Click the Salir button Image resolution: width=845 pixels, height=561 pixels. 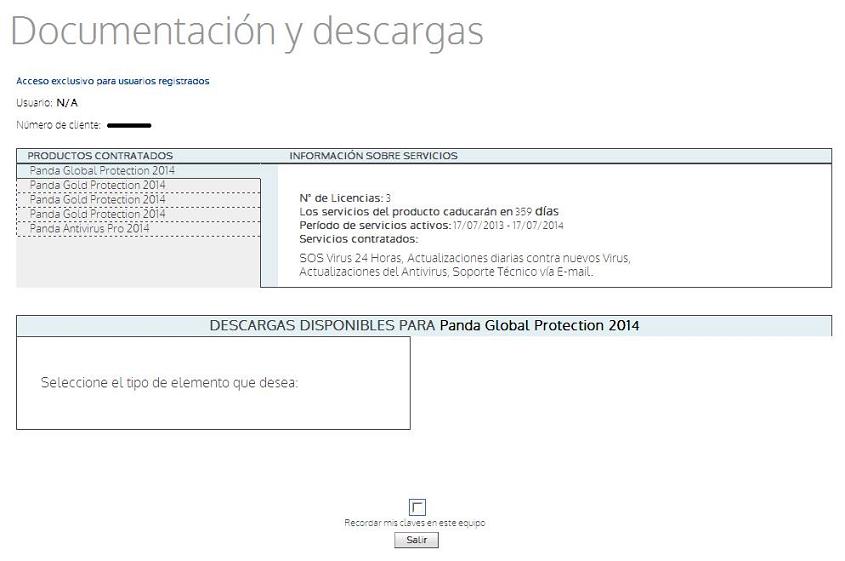(x=417, y=539)
